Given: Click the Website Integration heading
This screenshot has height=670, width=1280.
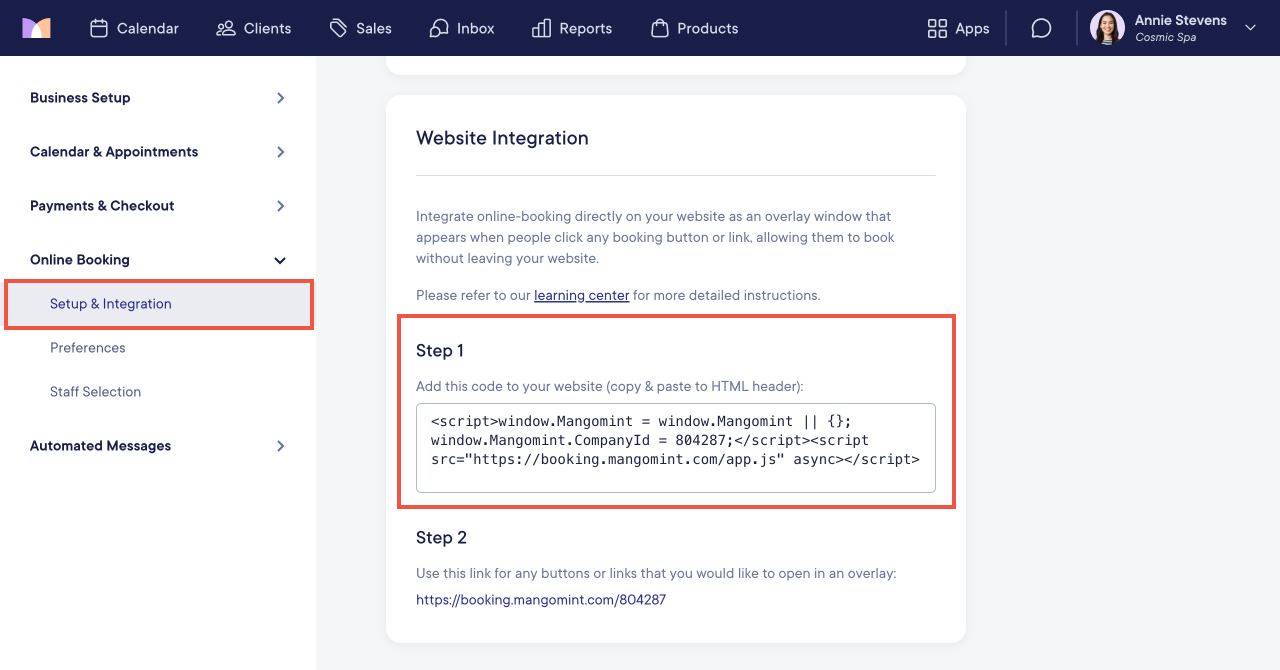Looking at the screenshot, I should point(502,138).
